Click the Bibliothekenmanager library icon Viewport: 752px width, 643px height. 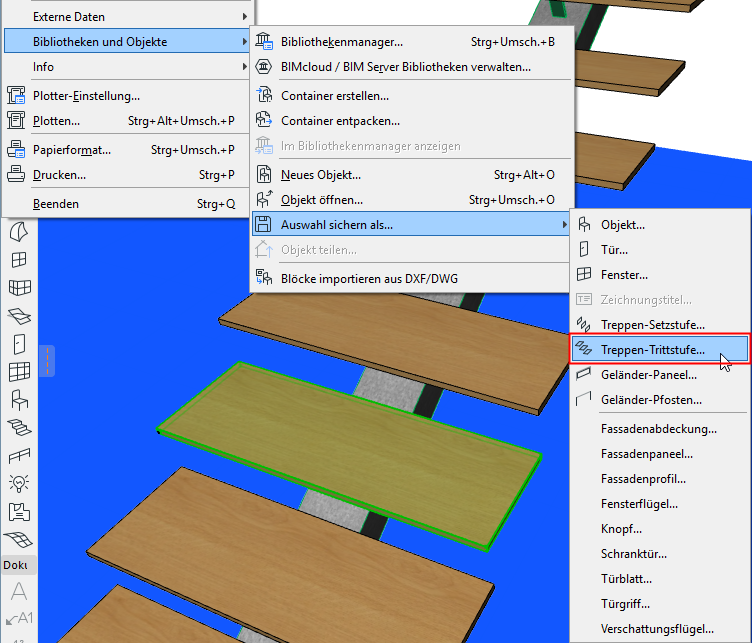pyautogui.click(x=264, y=41)
